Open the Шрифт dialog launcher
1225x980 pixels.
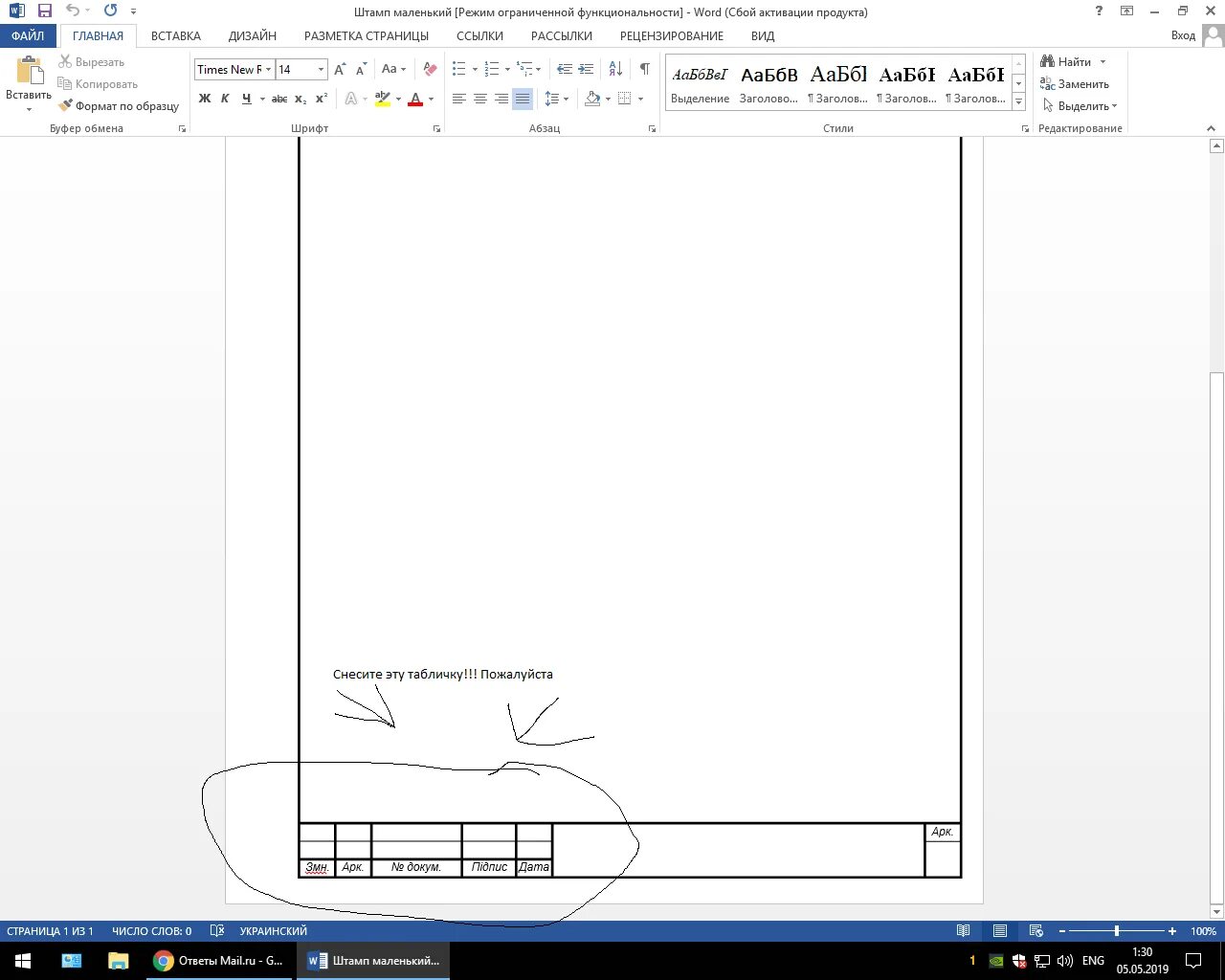click(x=437, y=128)
